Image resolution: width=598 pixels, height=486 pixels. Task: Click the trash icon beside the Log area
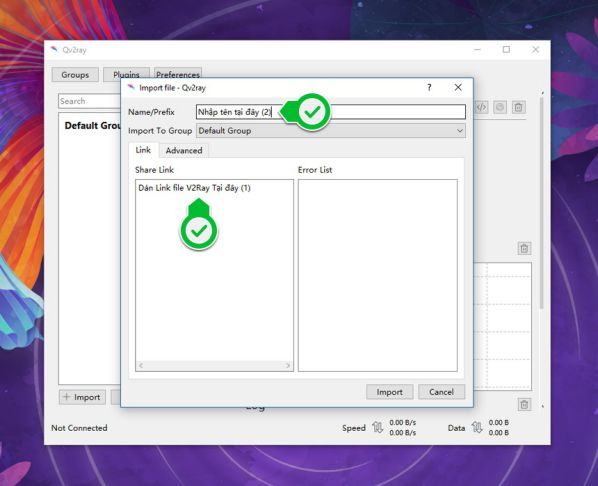click(x=524, y=404)
